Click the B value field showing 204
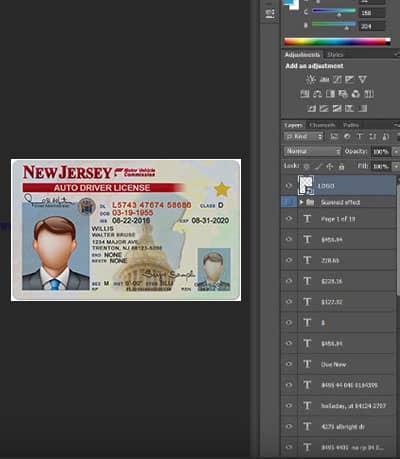 372,26
